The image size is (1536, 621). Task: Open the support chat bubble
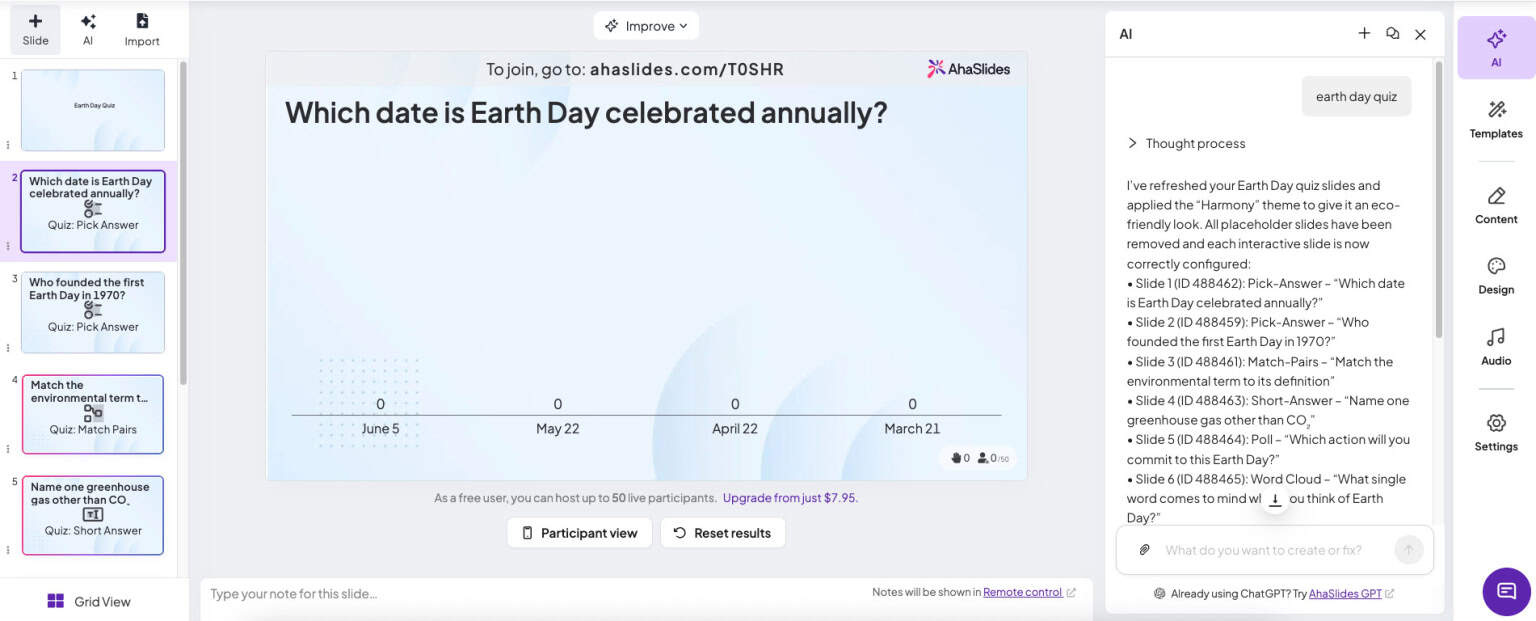1505,592
